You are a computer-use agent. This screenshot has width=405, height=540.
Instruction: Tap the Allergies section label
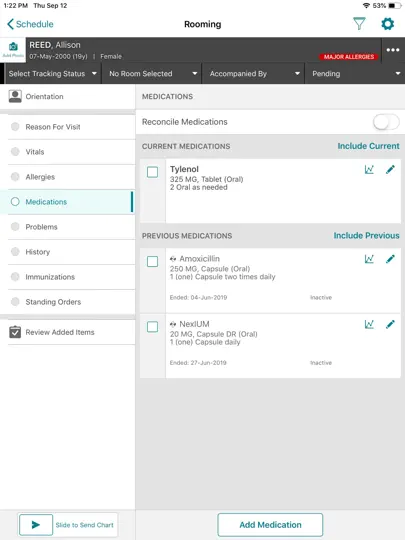40,177
